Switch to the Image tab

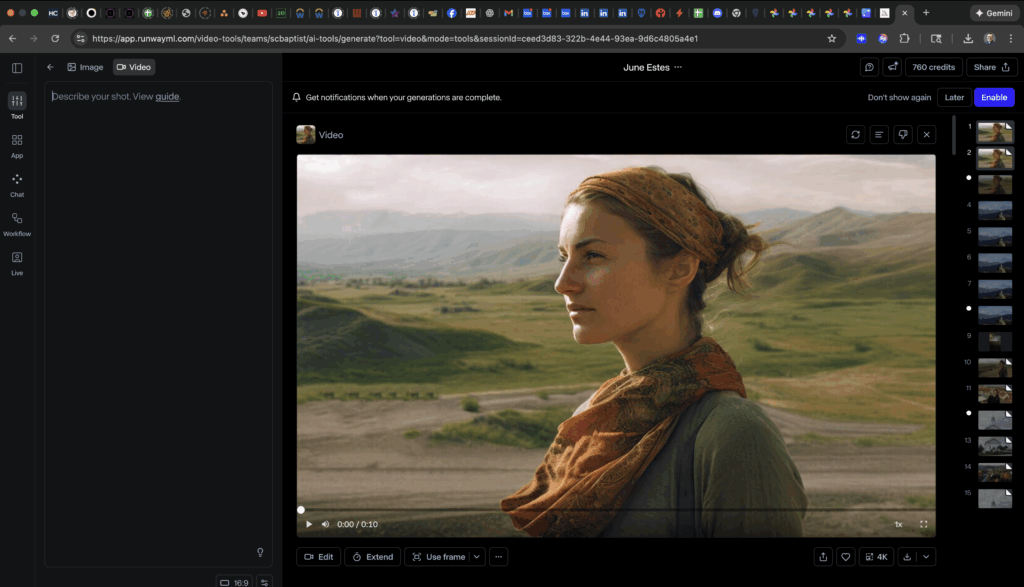[85, 67]
